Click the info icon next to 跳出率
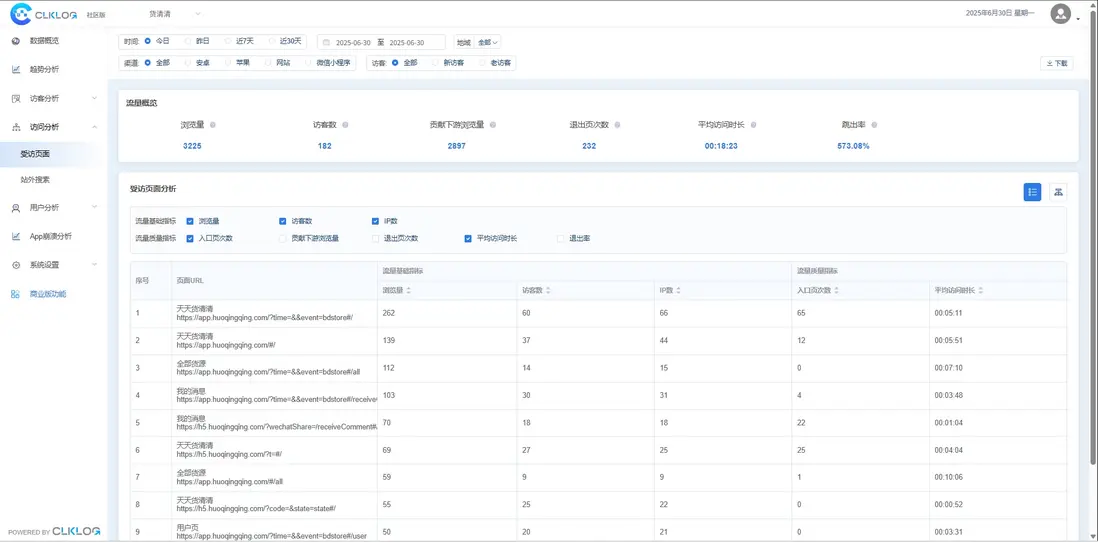Image resolution: width=1098 pixels, height=542 pixels. 874,125
